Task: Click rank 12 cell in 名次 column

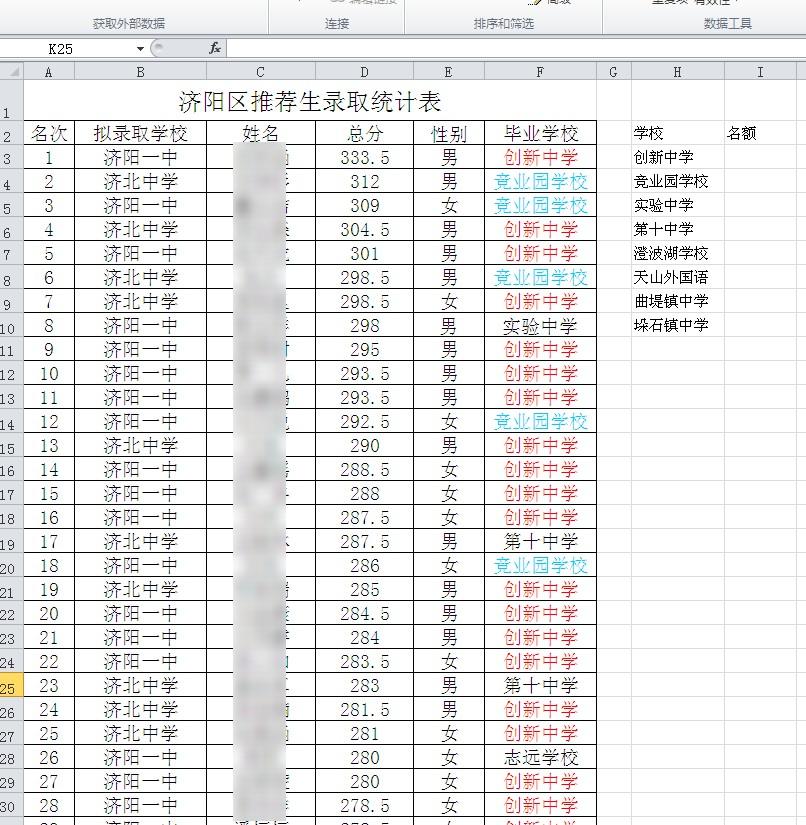Action: tap(49, 421)
